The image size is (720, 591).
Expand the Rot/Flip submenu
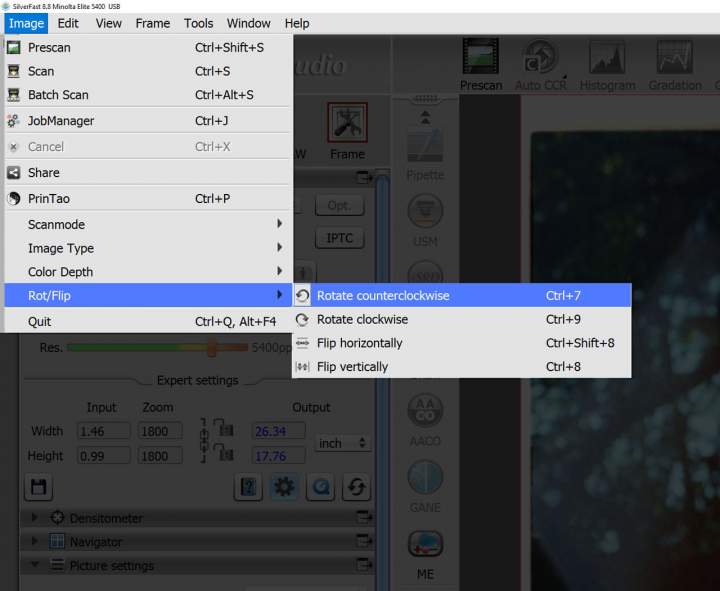(x=148, y=296)
